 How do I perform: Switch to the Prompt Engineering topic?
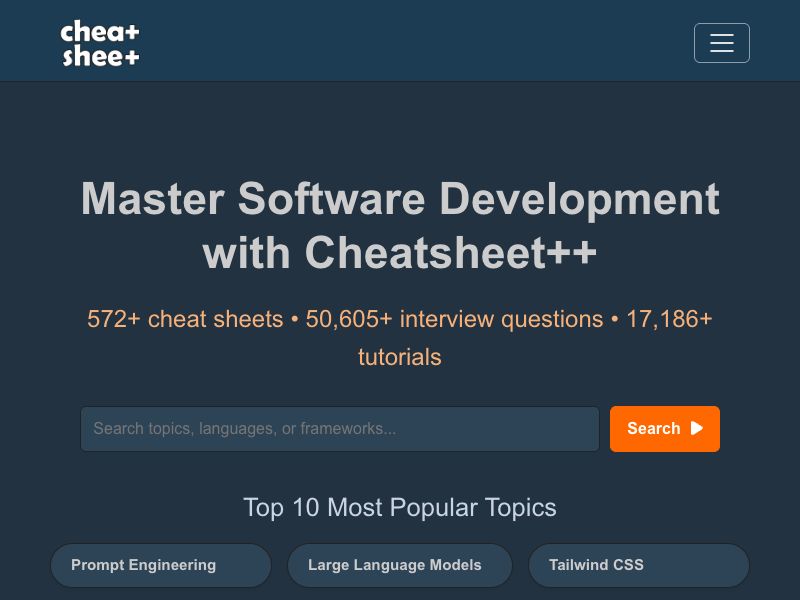point(160,565)
